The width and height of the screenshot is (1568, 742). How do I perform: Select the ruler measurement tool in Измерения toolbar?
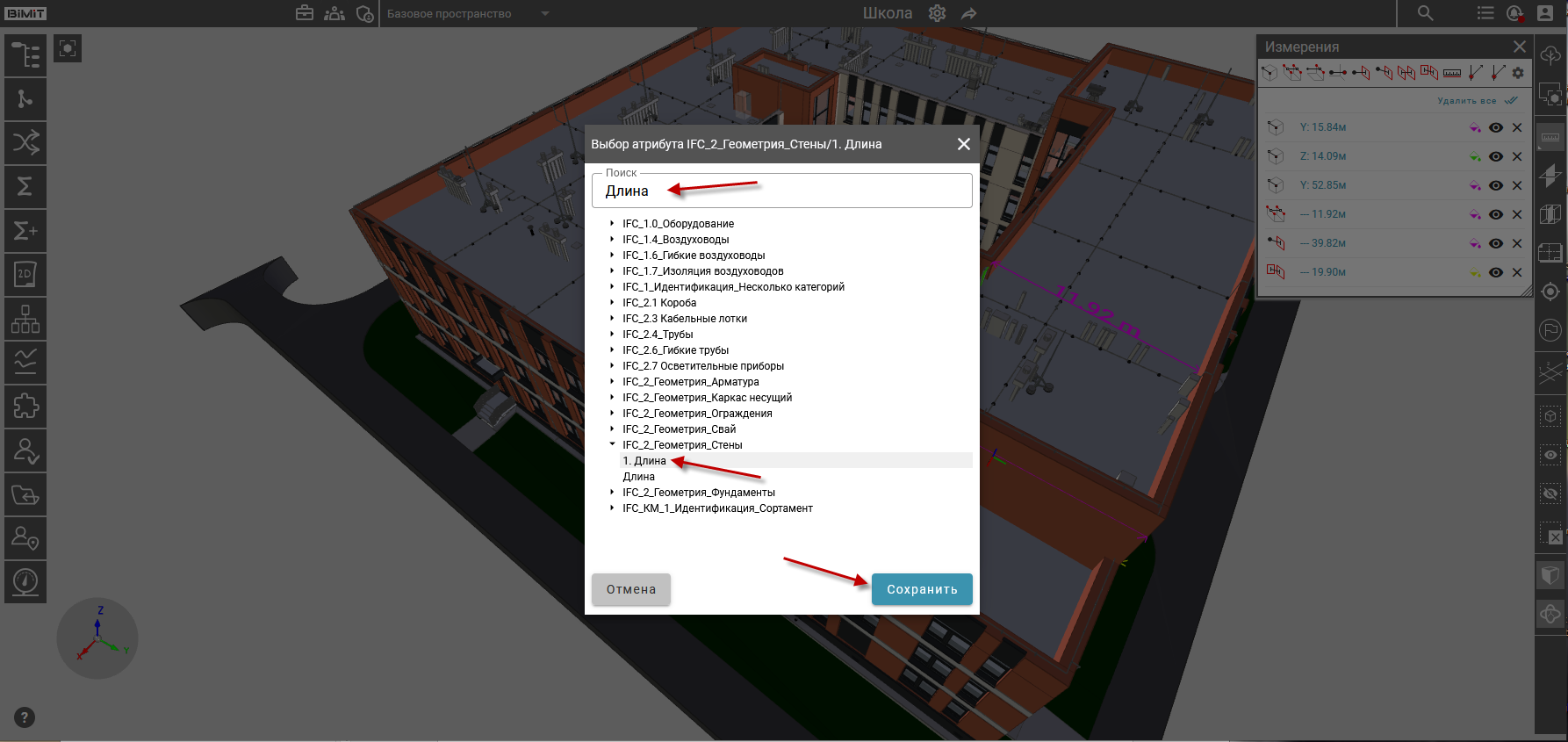tap(1452, 73)
